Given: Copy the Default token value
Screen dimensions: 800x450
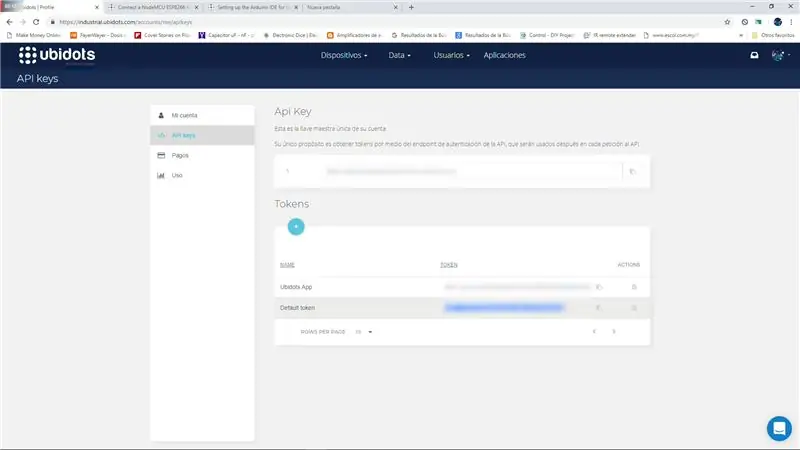Looking at the screenshot, I should [598, 308].
